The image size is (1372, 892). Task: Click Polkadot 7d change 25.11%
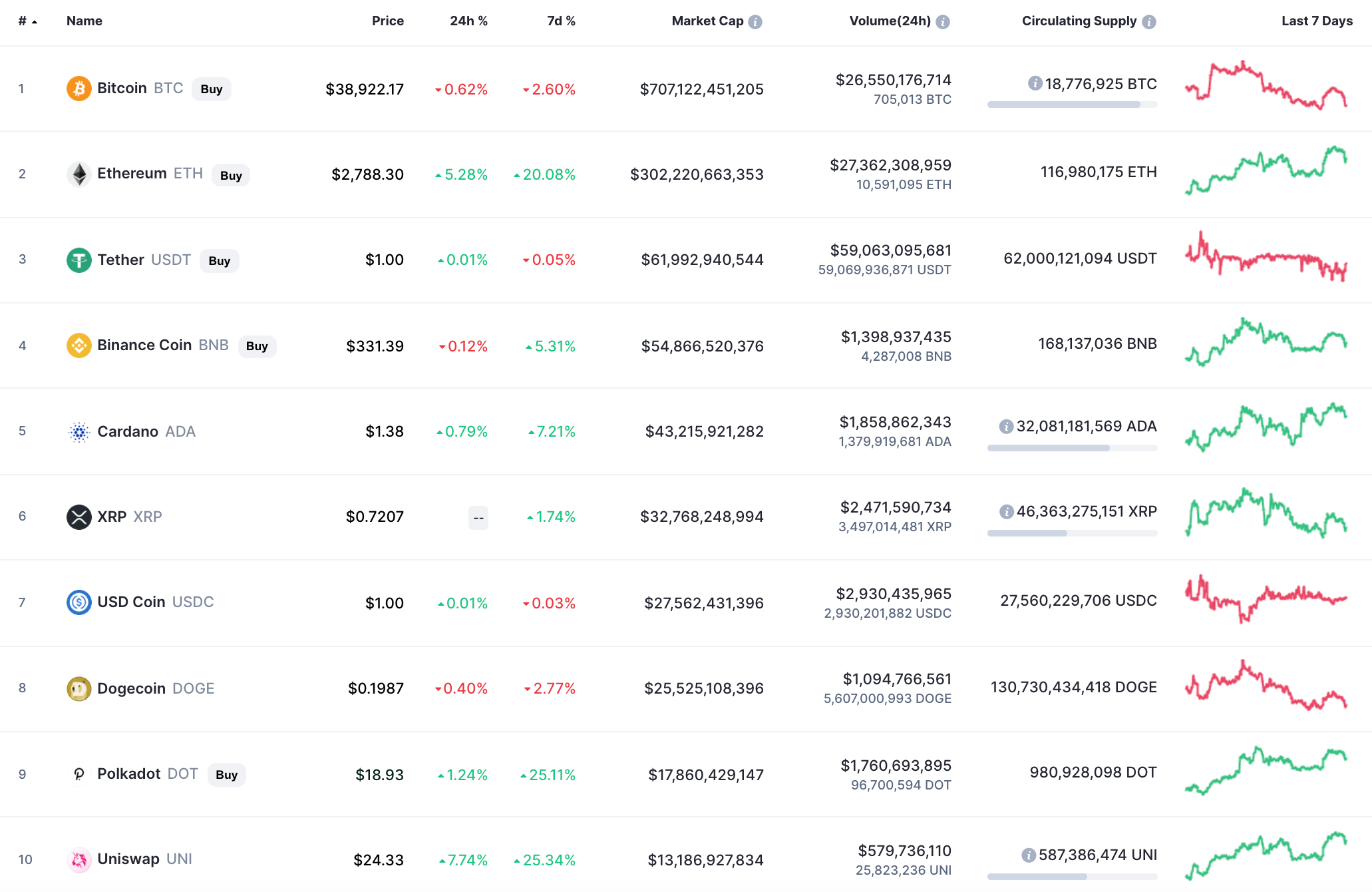[x=548, y=775]
